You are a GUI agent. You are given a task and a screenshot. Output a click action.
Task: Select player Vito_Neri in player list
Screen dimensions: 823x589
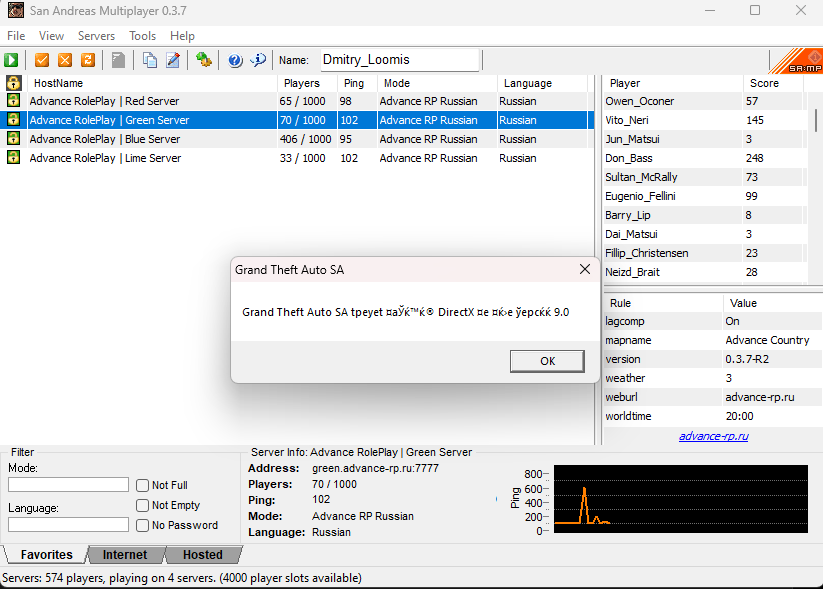703,120
